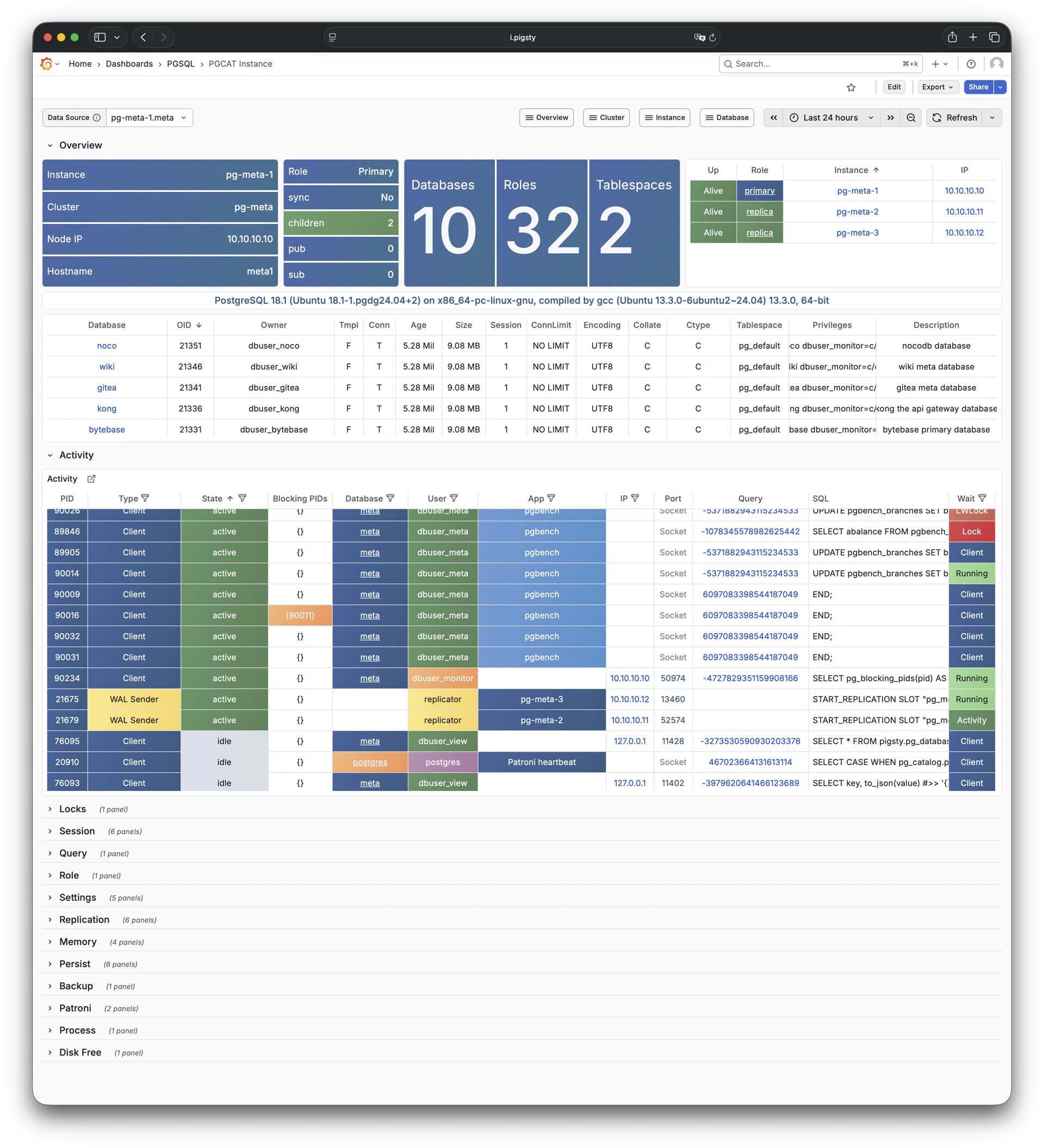Open Activity panel external link icon
The width and height of the screenshot is (1044, 1148).
pyautogui.click(x=91, y=479)
